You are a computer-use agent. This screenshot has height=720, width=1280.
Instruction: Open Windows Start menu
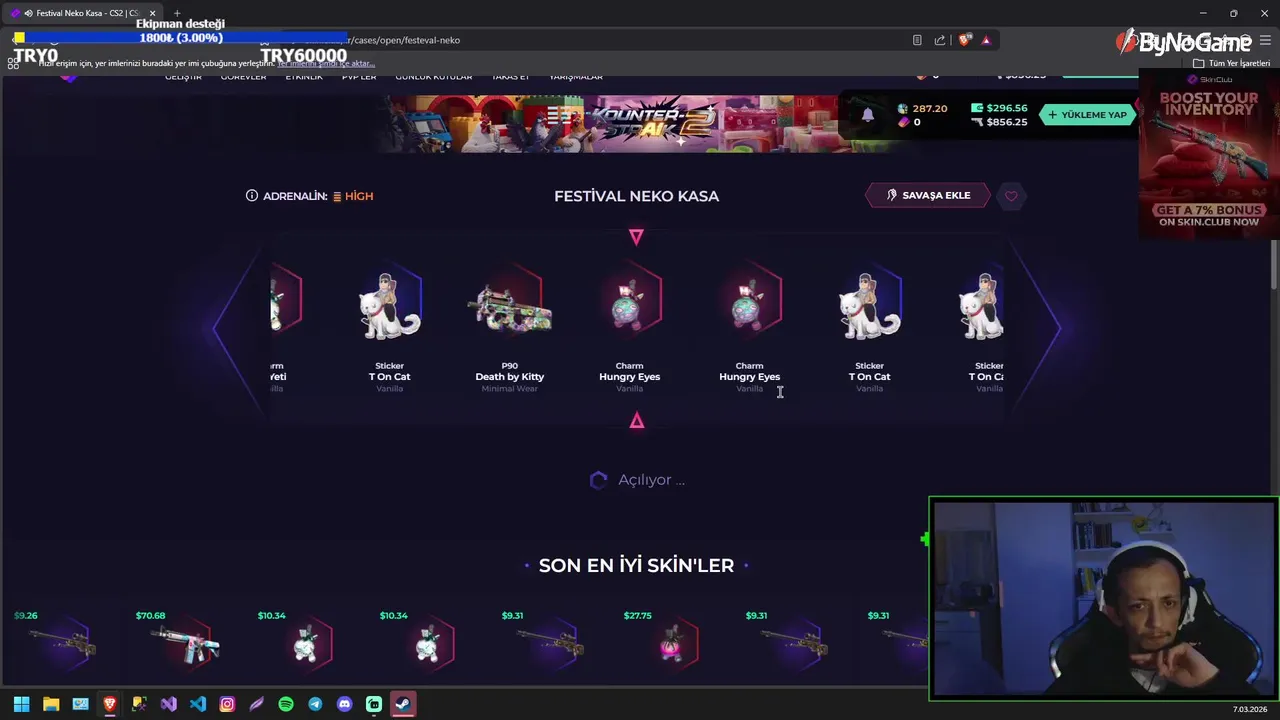[x=21, y=704]
